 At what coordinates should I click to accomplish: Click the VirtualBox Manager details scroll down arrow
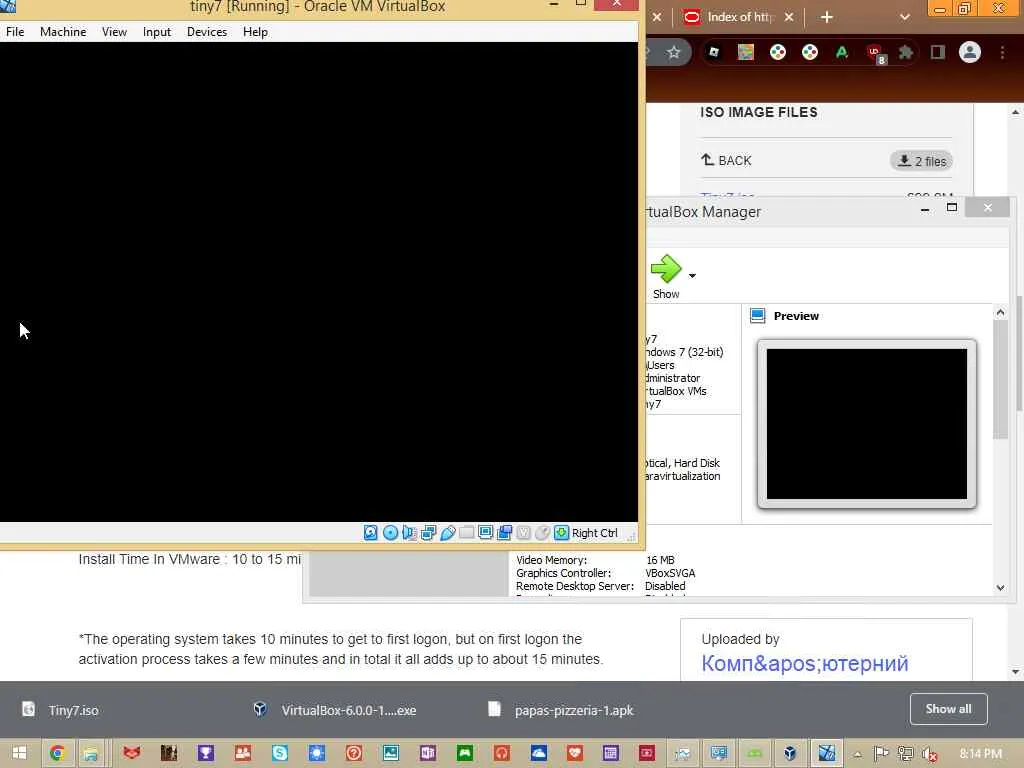[1000, 587]
